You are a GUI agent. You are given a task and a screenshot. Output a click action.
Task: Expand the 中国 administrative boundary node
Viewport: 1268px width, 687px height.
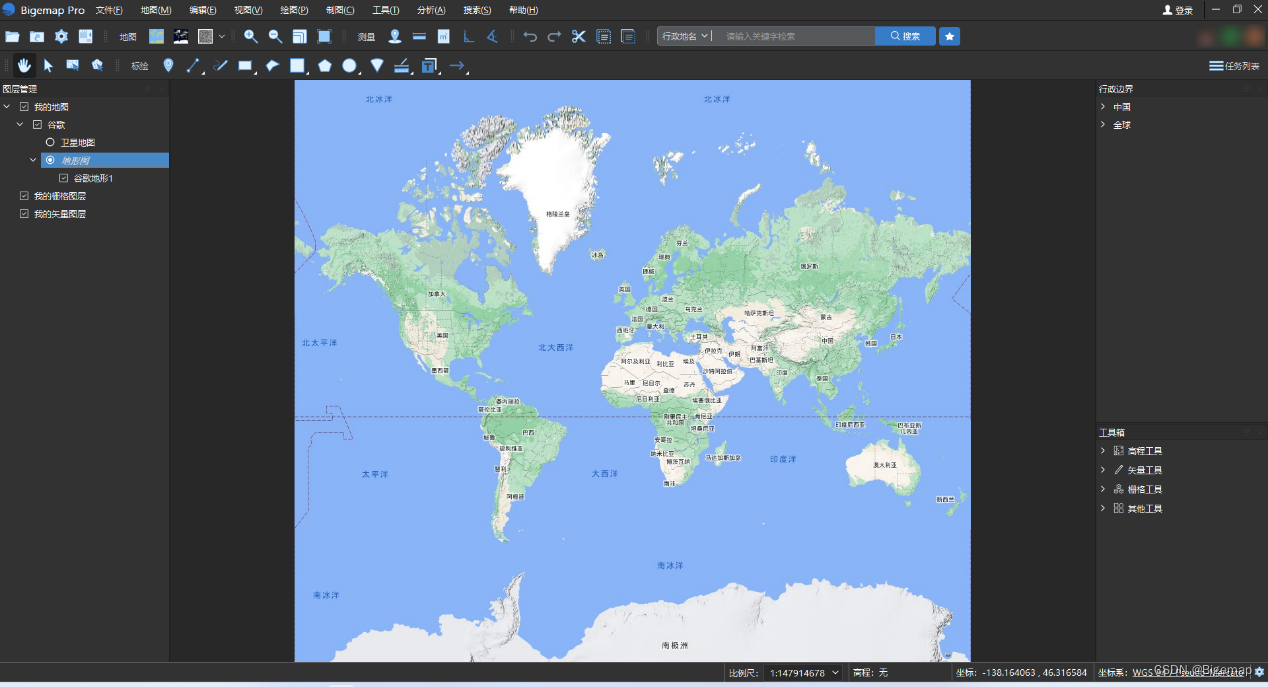coord(1103,107)
